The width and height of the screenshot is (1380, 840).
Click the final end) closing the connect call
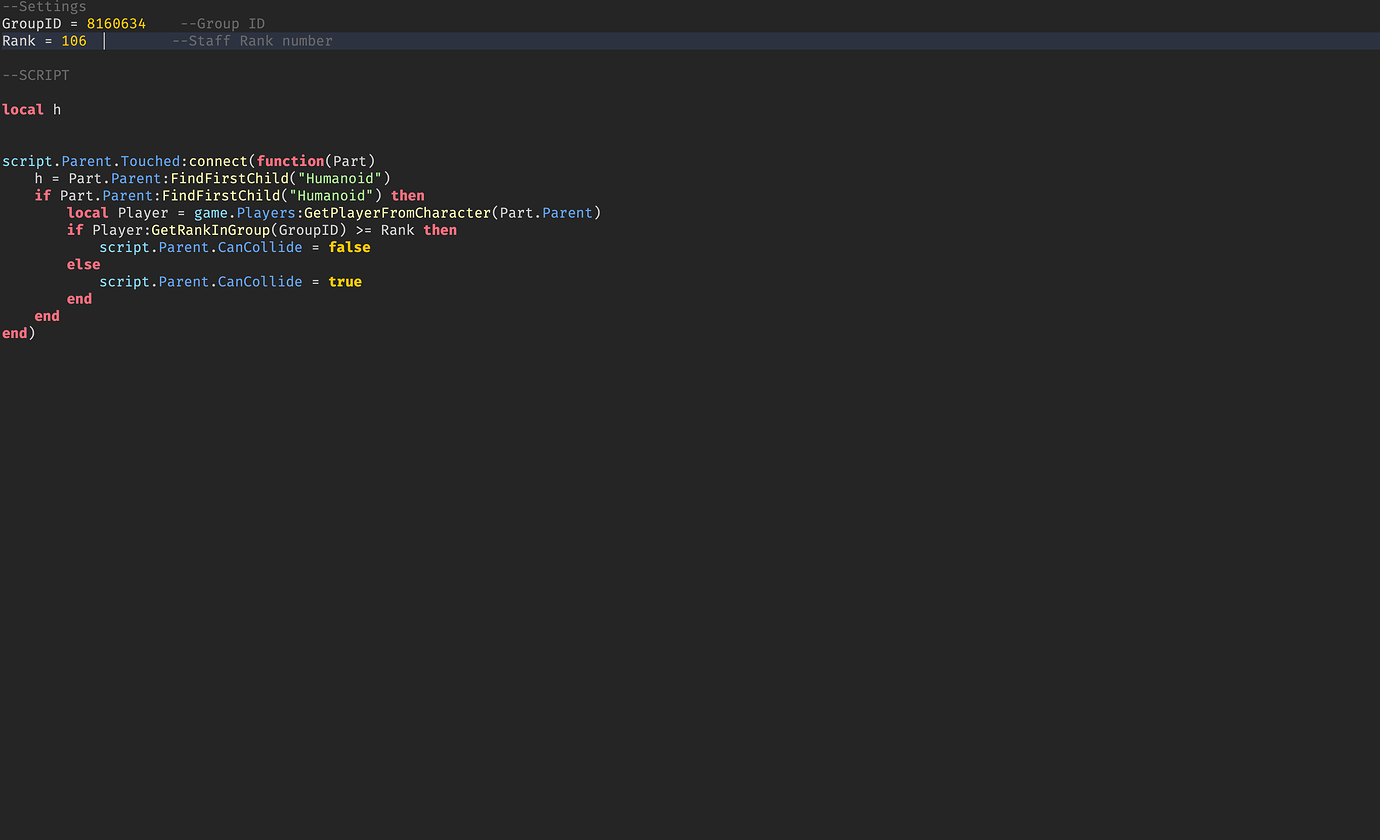point(18,332)
